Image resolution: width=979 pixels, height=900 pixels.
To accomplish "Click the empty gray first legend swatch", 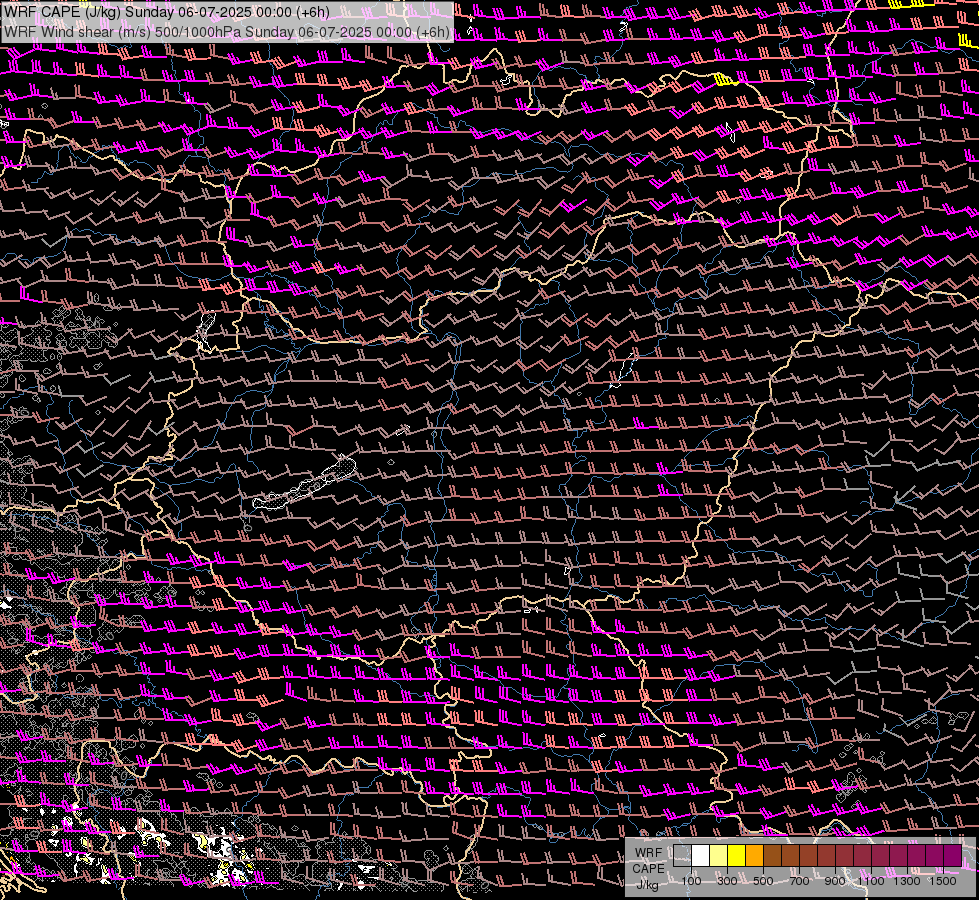I will point(682,855).
